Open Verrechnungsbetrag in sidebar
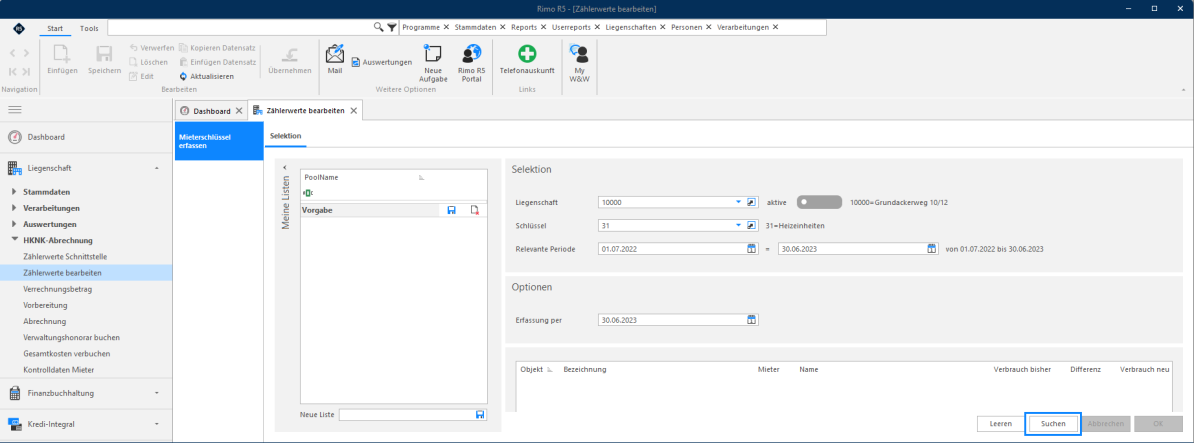The width and height of the screenshot is (1194, 443). click(x=58, y=289)
